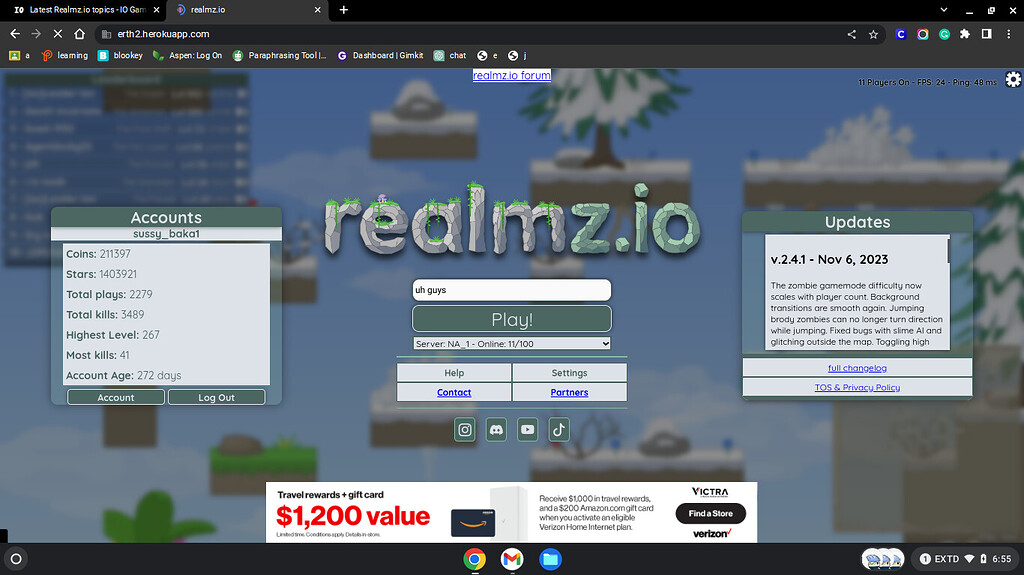The height and width of the screenshot is (575, 1024).
Task: Open Files app from the shelf
Action: coord(550,559)
